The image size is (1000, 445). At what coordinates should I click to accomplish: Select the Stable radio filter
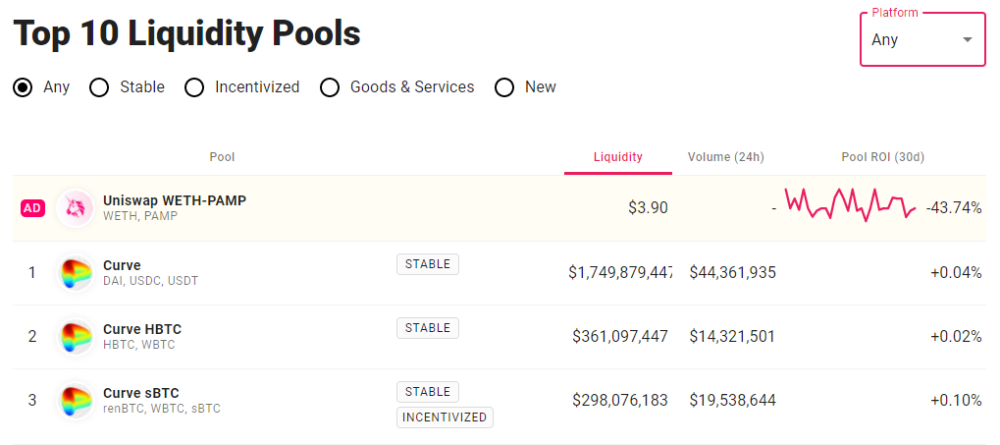point(99,87)
